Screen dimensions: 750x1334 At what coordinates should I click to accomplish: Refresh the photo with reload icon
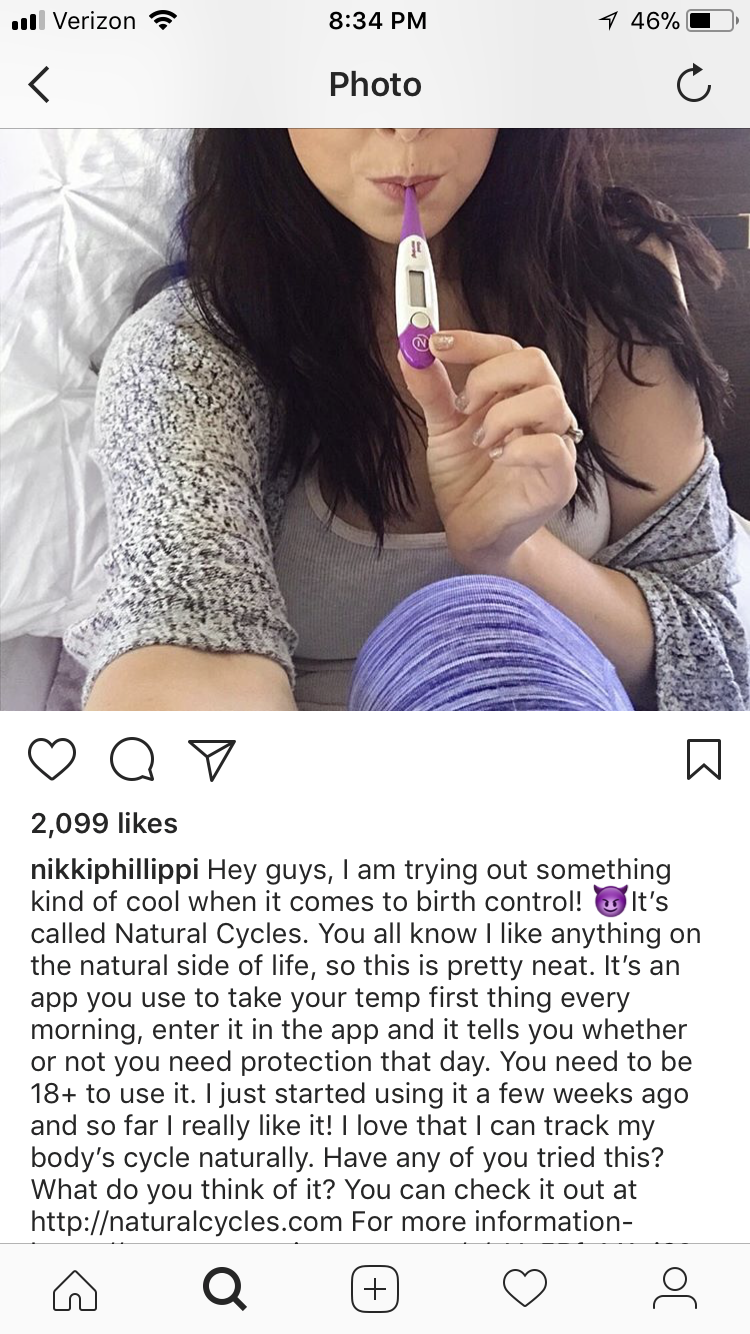click(693, 85)
